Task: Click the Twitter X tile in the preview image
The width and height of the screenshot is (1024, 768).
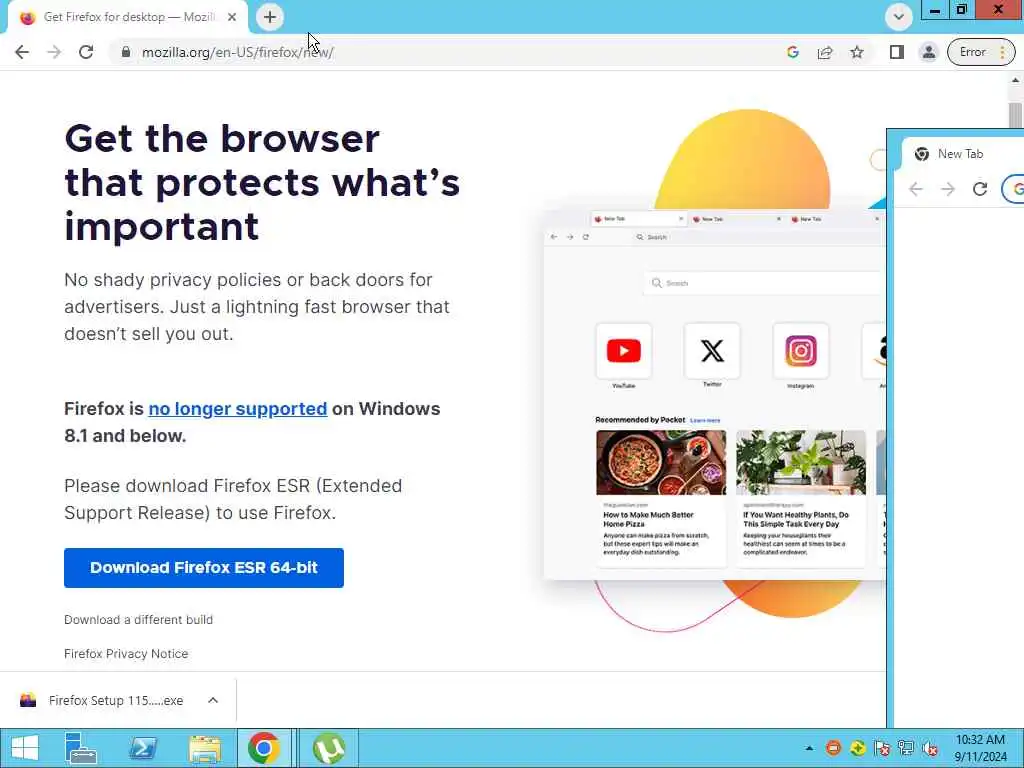Action: (712, 351)
